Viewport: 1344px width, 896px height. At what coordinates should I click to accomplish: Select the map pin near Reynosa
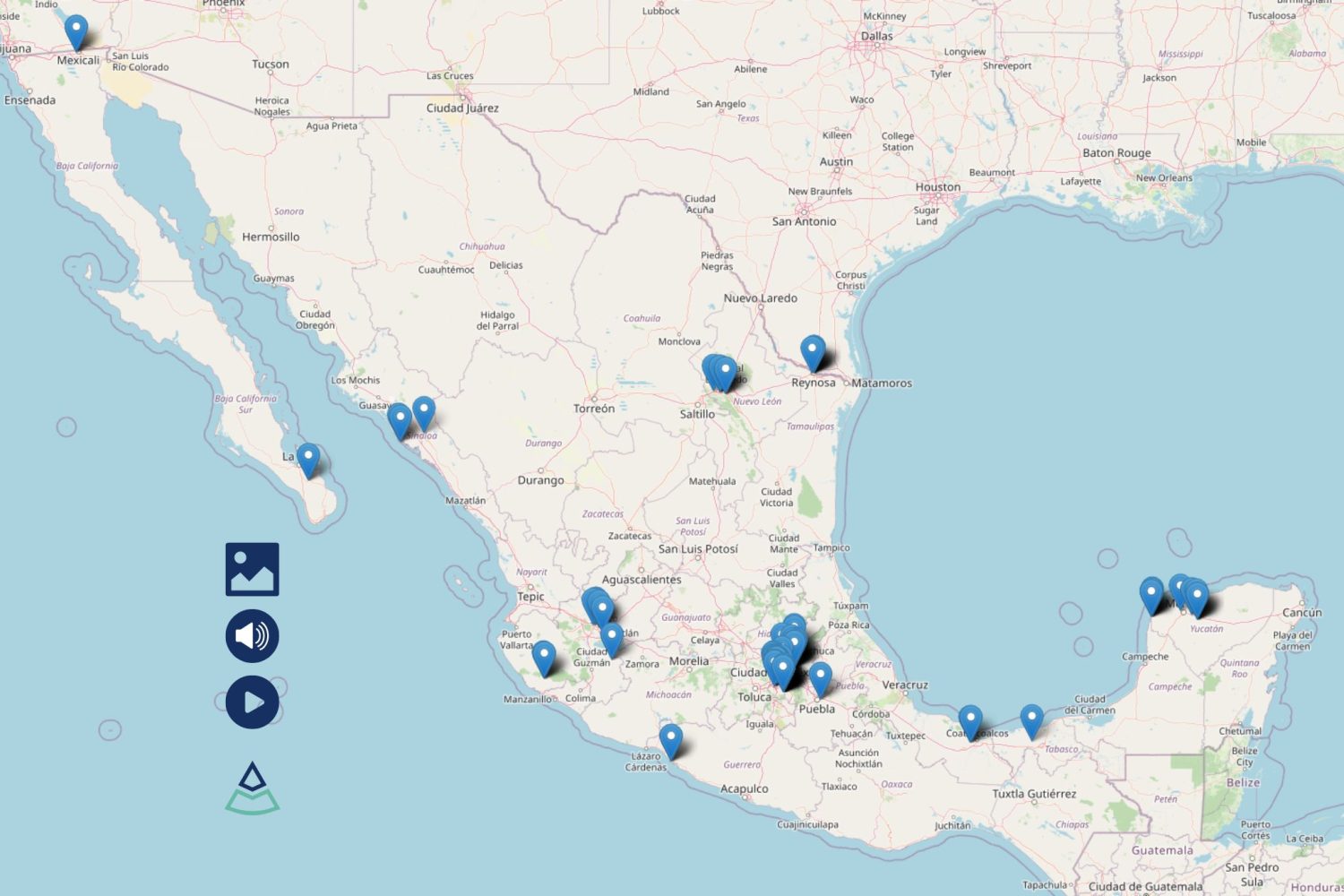click(813, 353)
